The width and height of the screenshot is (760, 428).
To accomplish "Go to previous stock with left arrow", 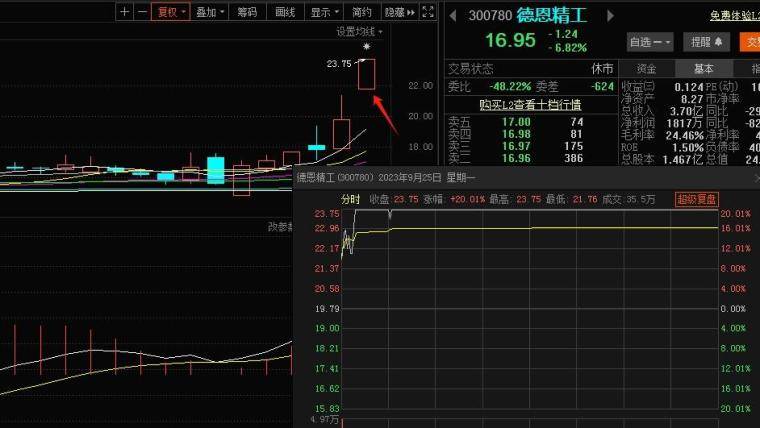I will (x=453, y=16).
